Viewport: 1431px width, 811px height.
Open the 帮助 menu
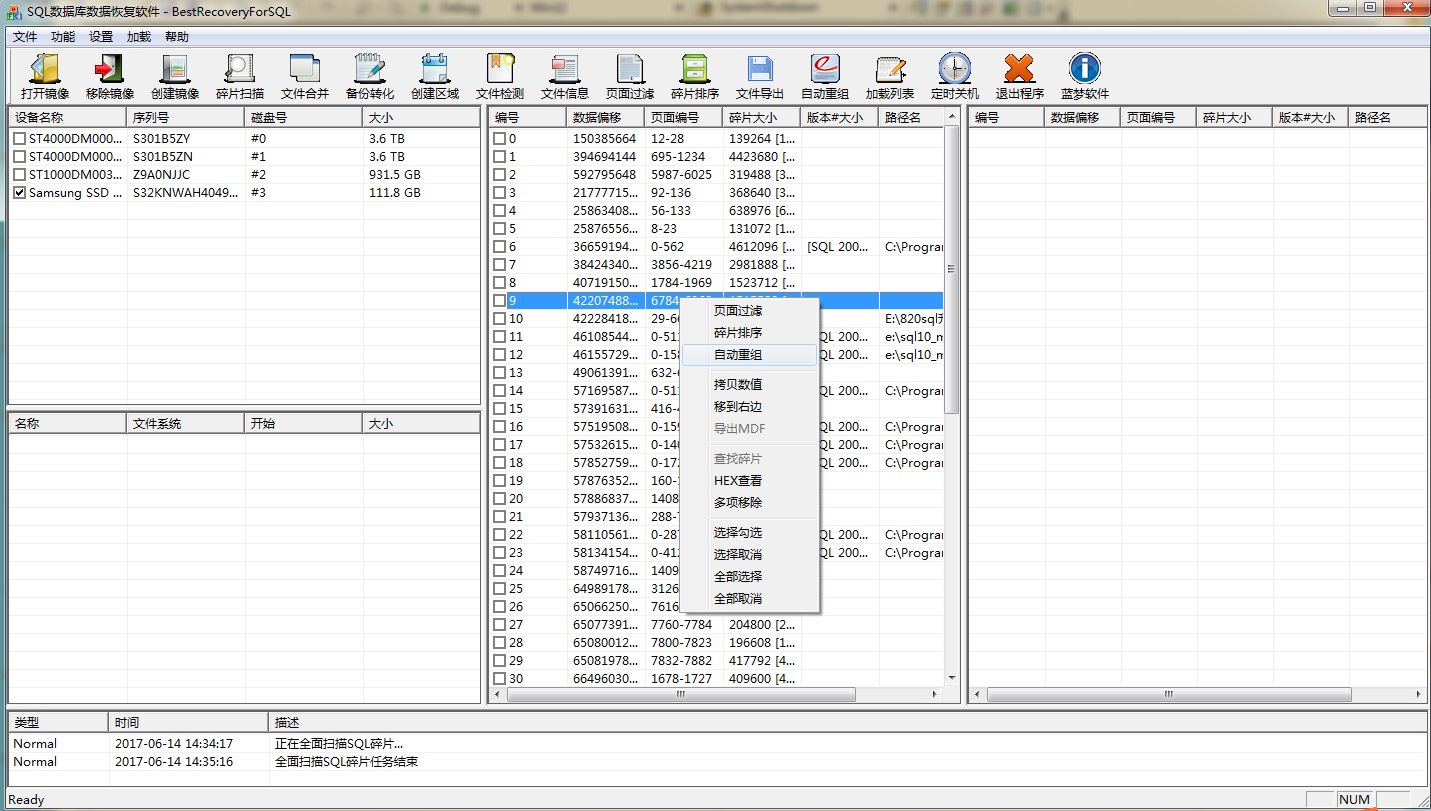pos(177,37)
